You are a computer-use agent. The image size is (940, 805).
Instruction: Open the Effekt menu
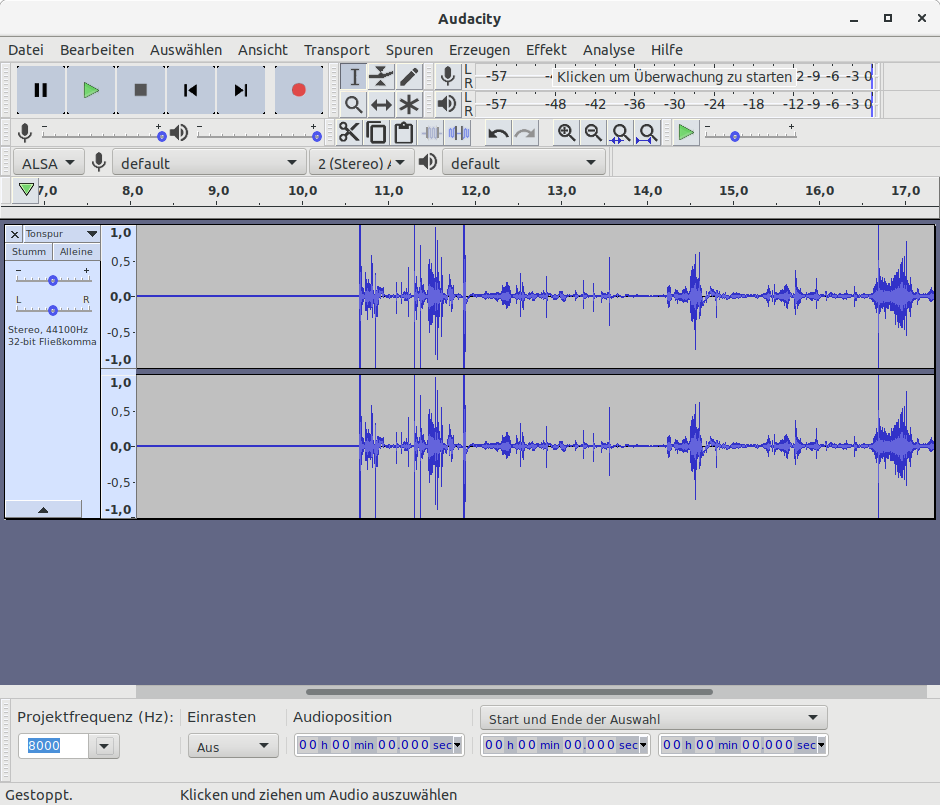point(546,50)
